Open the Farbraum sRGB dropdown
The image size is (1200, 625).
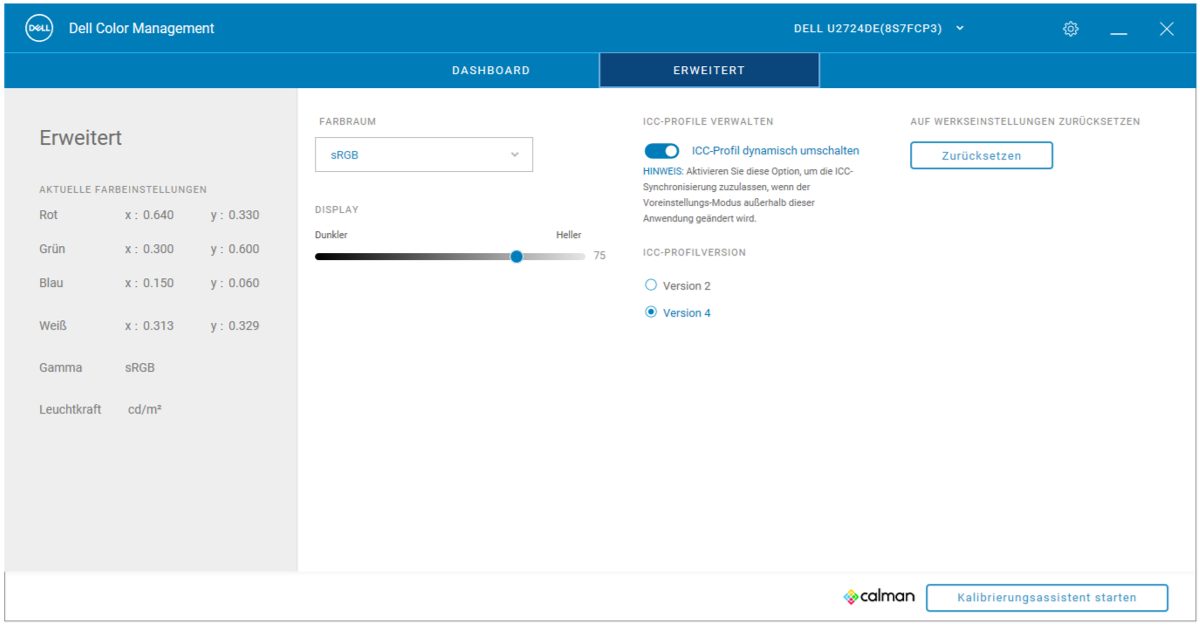point(423,155)
